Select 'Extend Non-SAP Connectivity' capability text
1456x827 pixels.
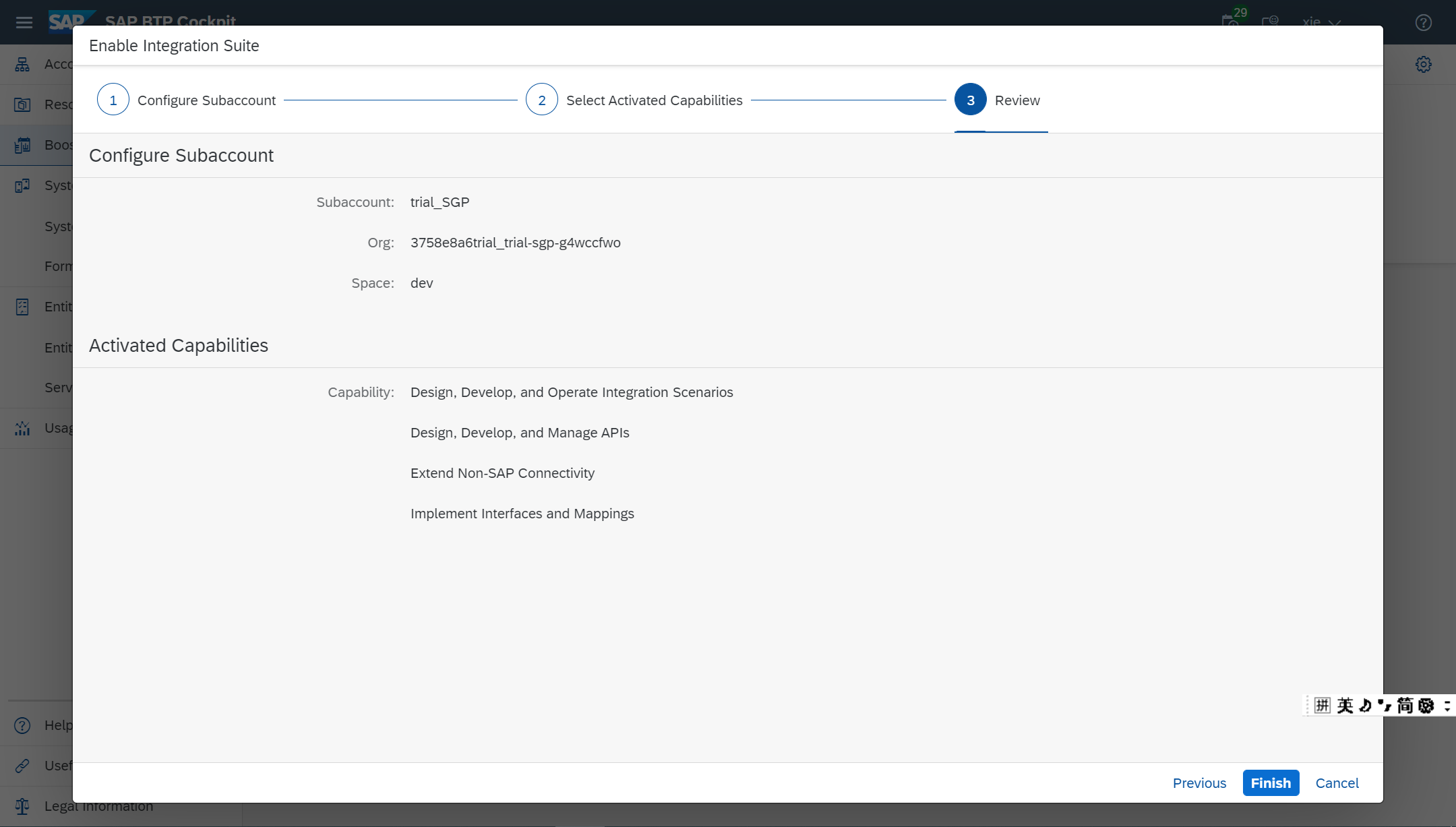pyautogui.click(x=502, y=473)
